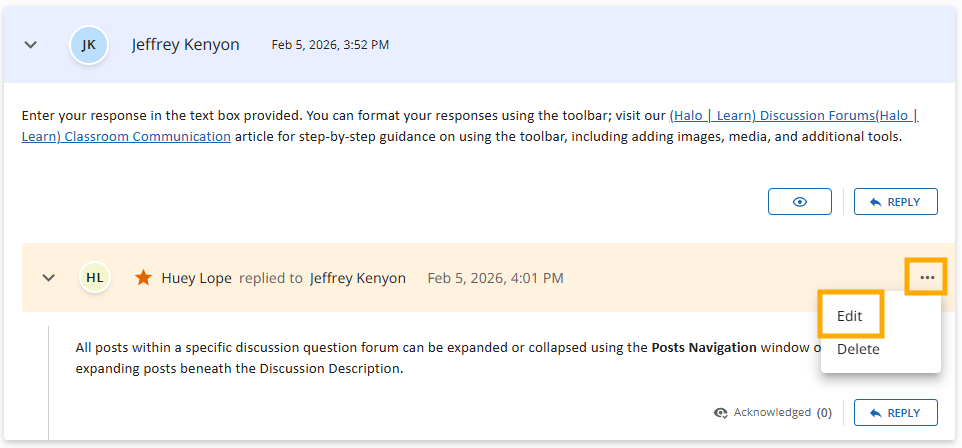Open the Halo Learn Discussion Forums link
The height and width of the screenshot is (448, 962).
[790, 116]
